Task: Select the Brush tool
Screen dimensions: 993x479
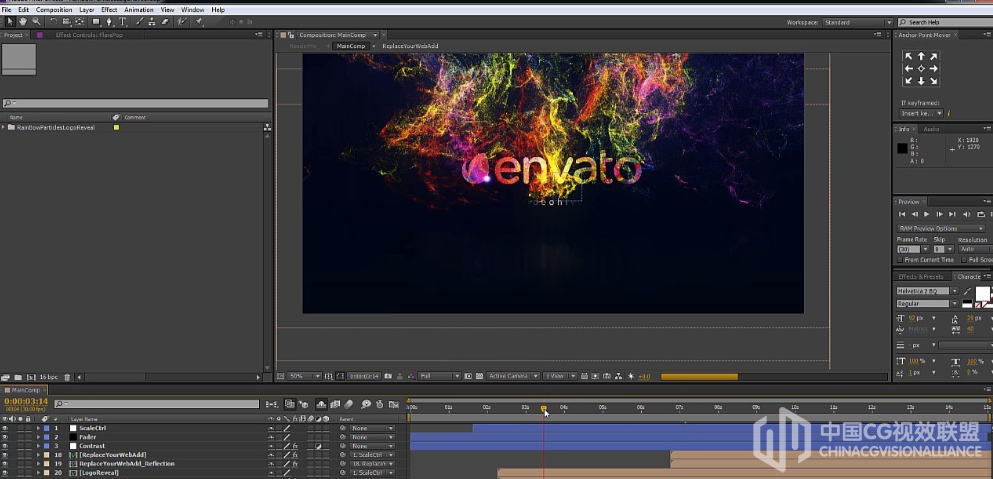Action: (x=139, y=22)
